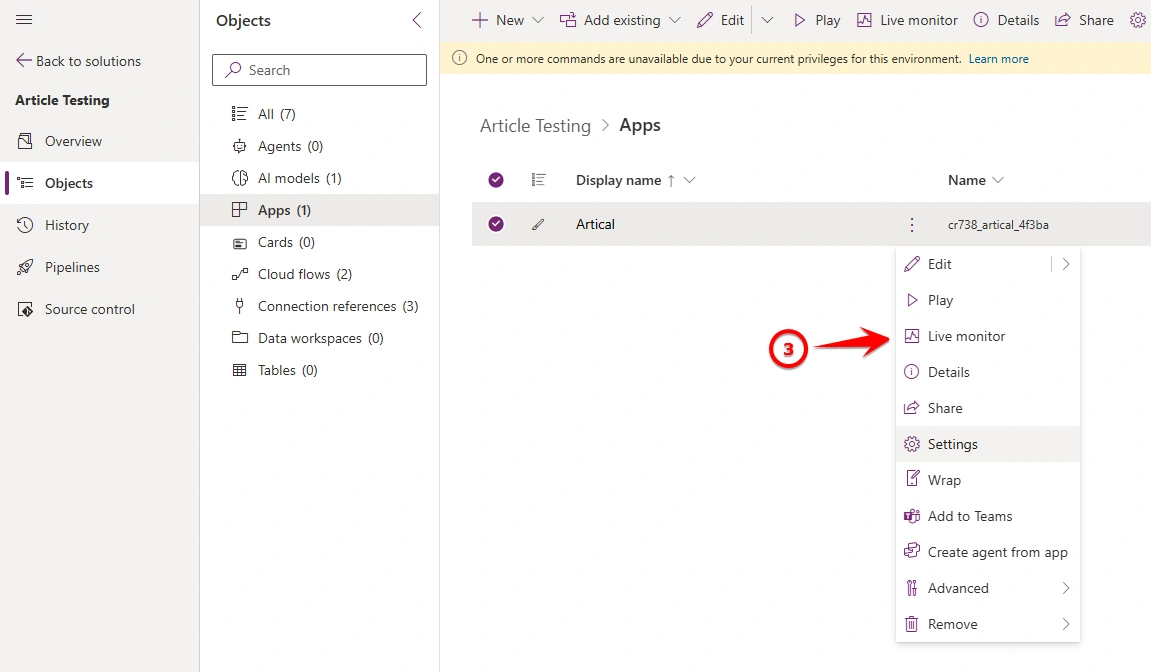The width and height of the screenshot is (1151, 672).
Task: Open the Artical app name
Action: (595, 224)
